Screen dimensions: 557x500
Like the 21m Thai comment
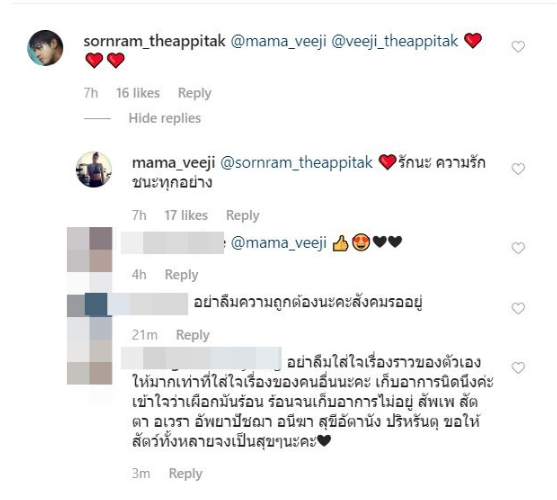coord(518,308)
